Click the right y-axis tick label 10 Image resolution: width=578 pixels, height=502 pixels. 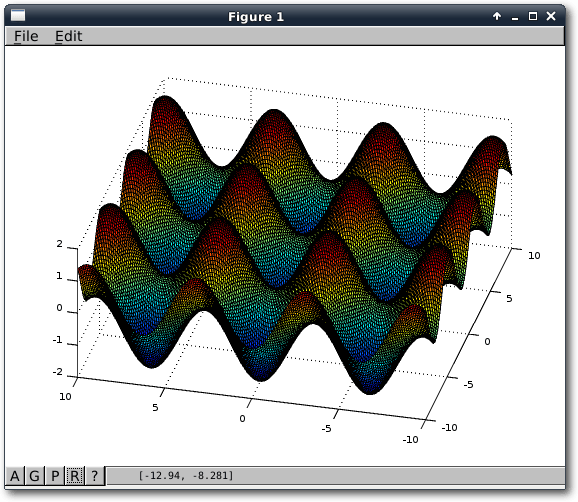point(534,255)
